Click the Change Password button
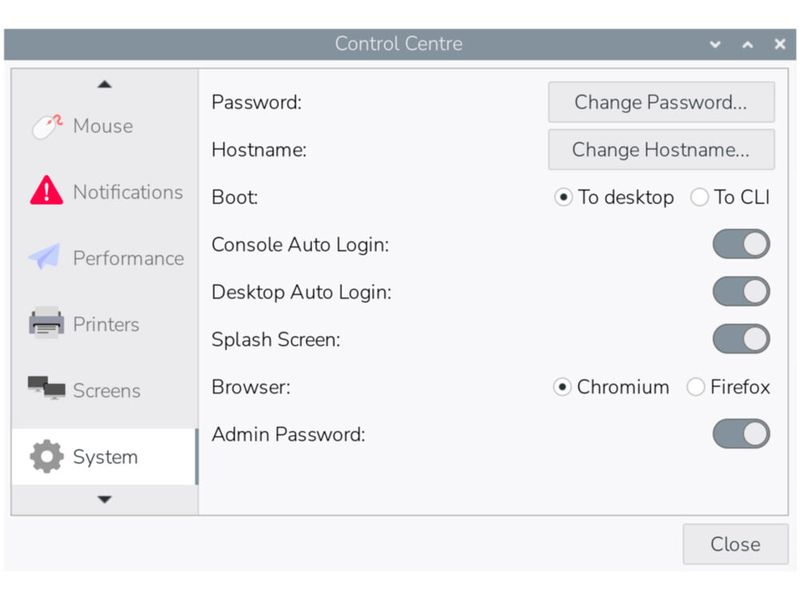Screen dimensions: 800x600 click(x=661, y=101)
